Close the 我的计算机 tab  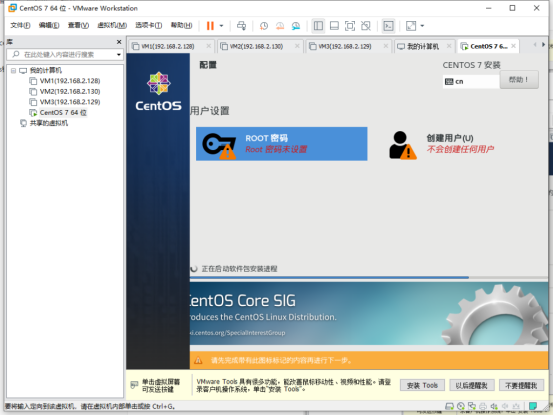(x=449, y=46)
